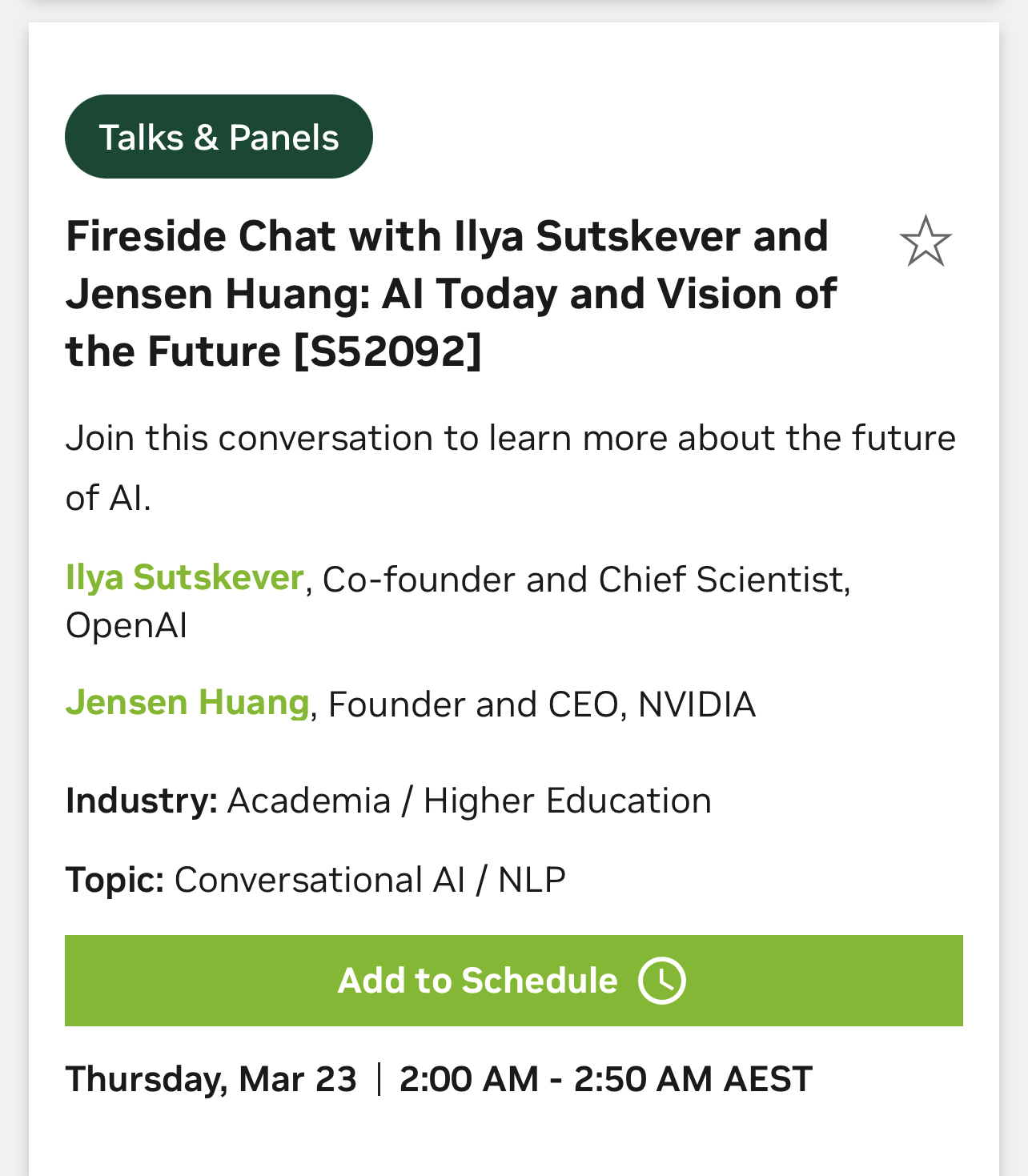Click the Founder and CEO, NVIDIA text

pyautogui.click(x=542, y=704)
